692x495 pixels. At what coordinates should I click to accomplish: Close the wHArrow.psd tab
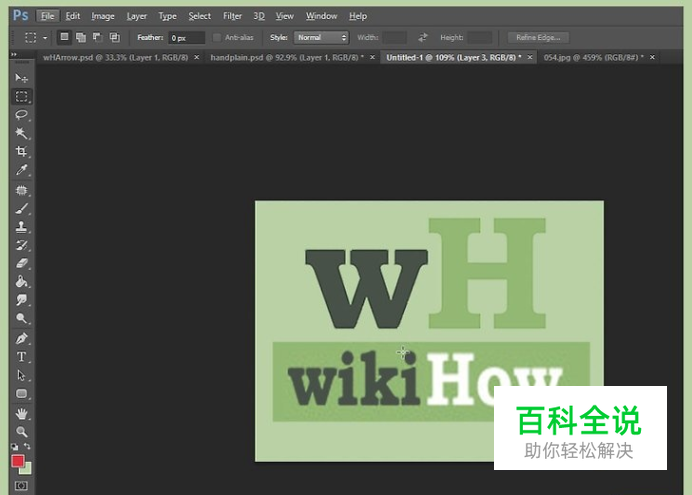197,57
